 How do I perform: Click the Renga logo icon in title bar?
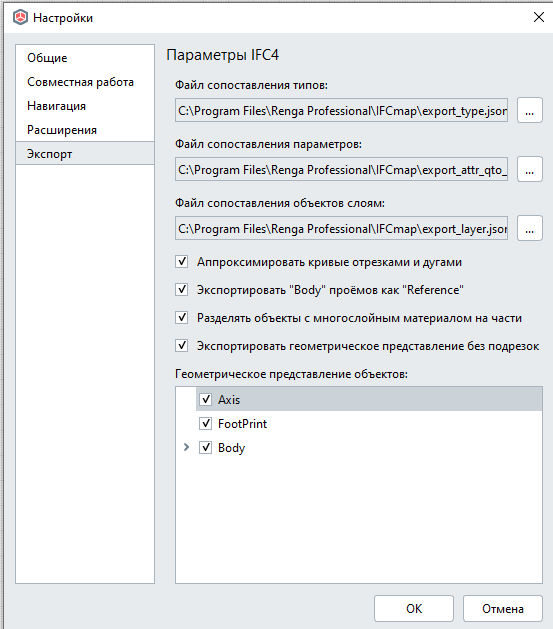click(20, 18)
